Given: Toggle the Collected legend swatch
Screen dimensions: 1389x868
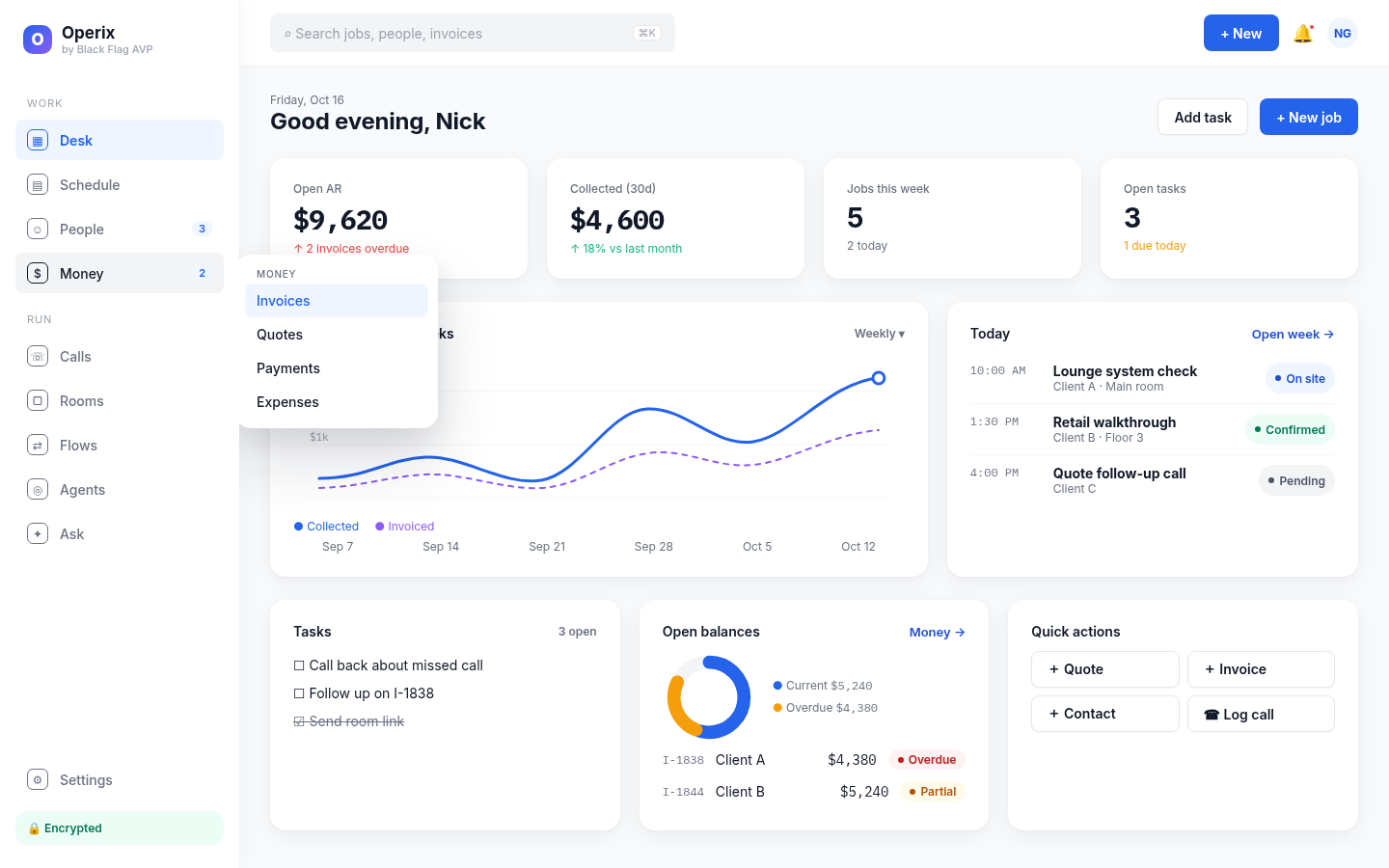Looking at the screenshot, I should 299,527.
